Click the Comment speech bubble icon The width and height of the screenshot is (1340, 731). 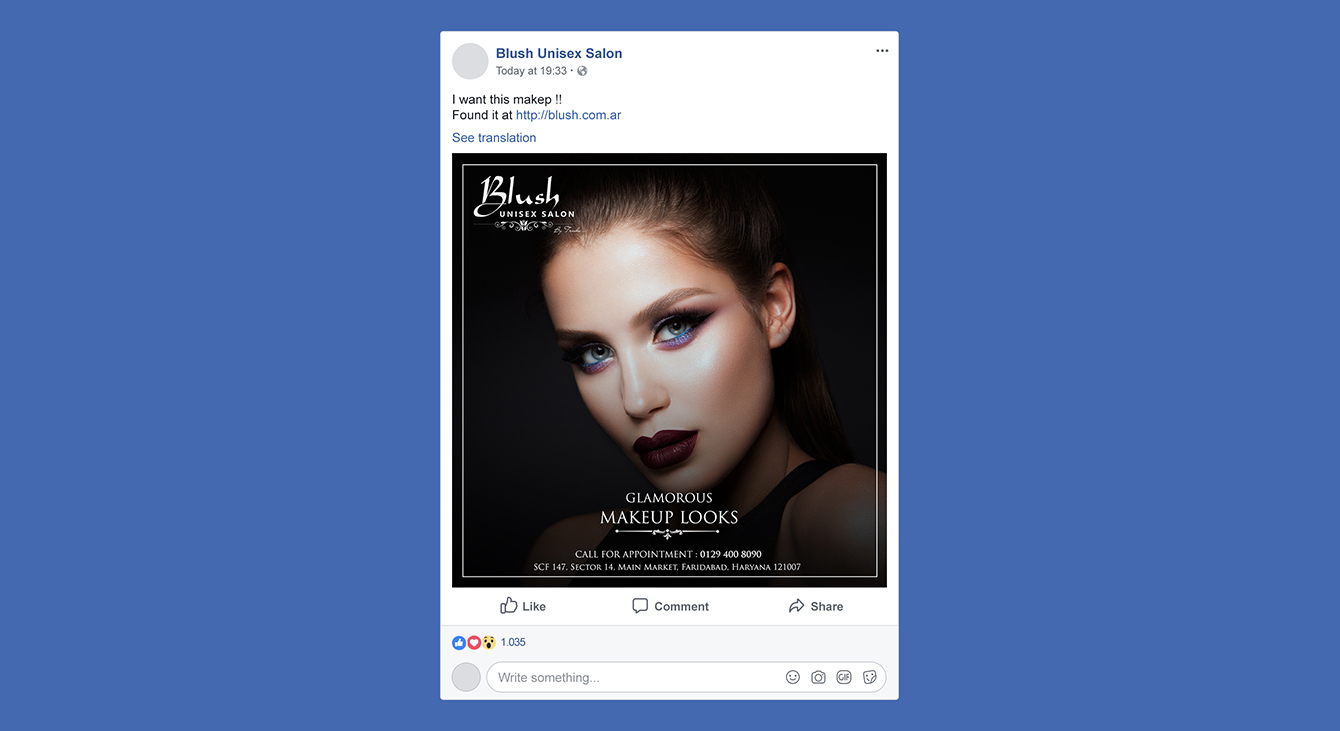tap(640, 606)
